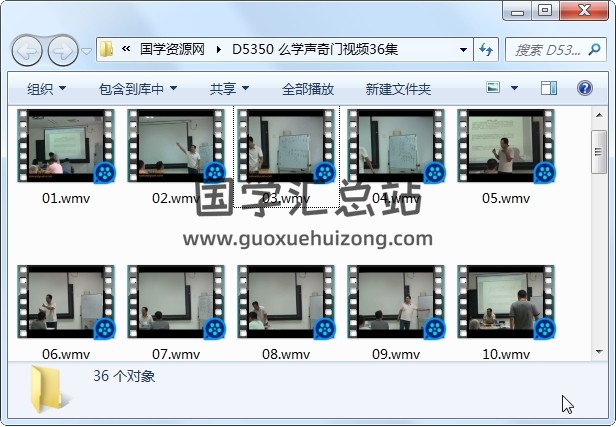This screenshot has width=616, height=427.
Task: Click 全部播放 to play all
Action: pos(308,89)
